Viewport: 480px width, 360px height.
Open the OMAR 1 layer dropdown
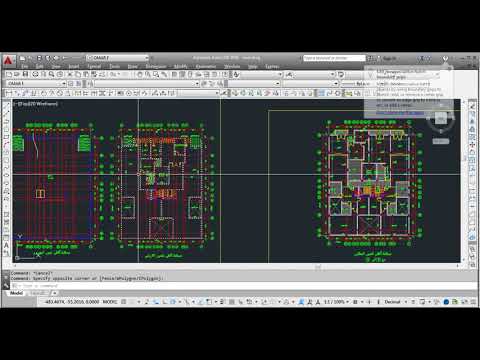36,83
